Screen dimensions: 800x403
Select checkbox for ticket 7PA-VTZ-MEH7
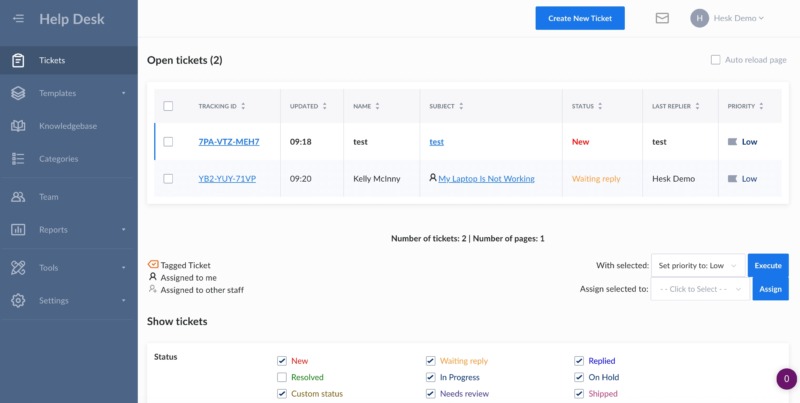pos(168,142)
